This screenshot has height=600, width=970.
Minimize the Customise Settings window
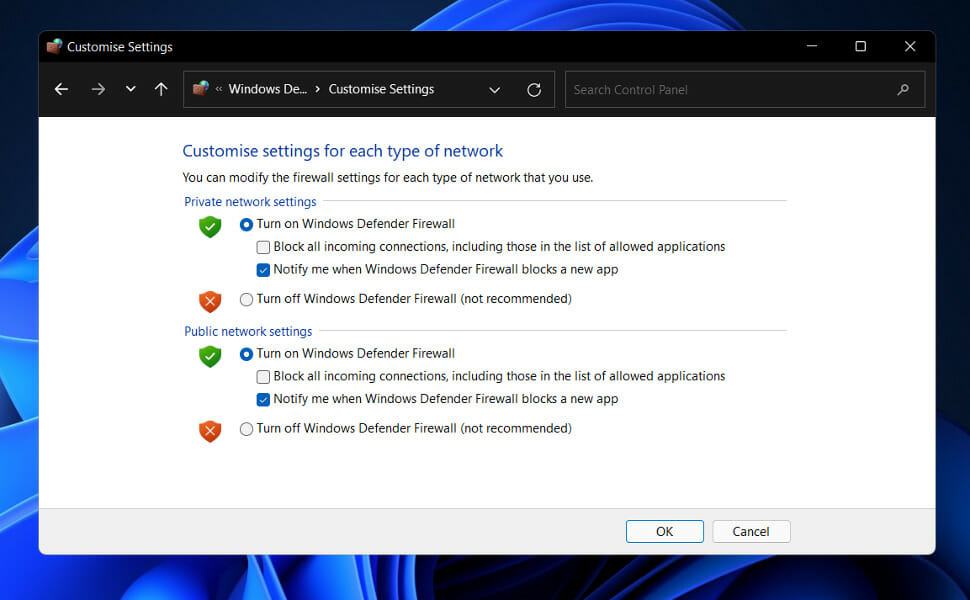click(812, 46)
